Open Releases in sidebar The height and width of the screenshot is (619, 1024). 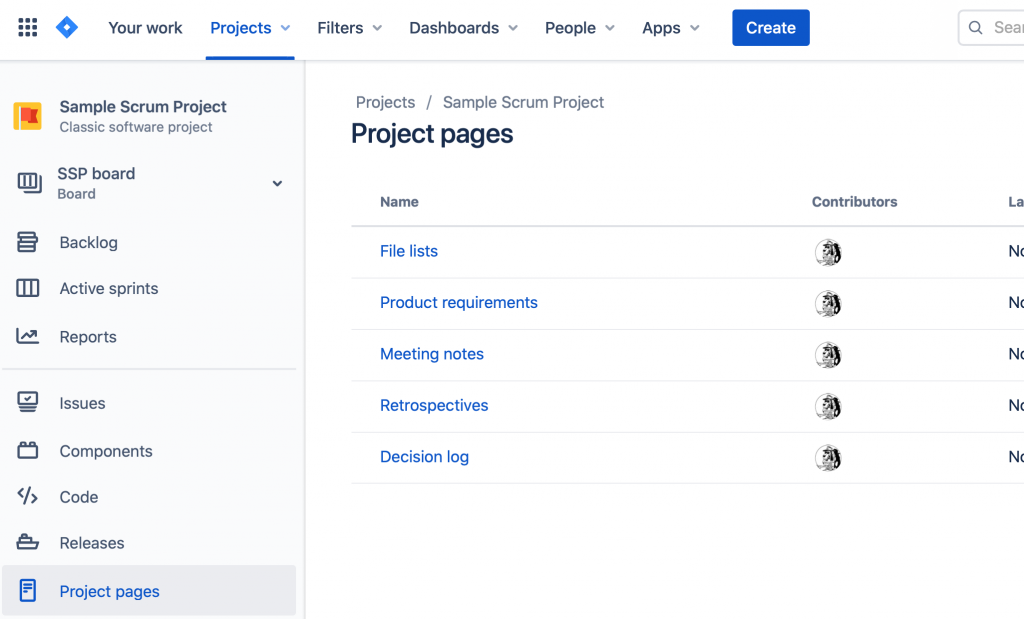(x=149, y=543)
